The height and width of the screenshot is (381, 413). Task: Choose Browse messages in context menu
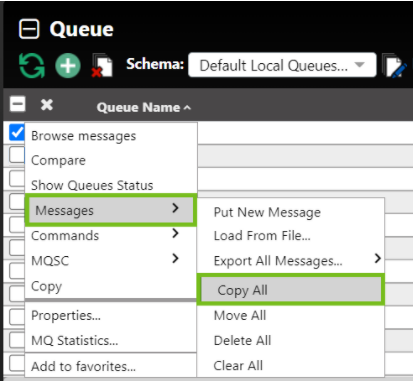[x=111, y=136]
